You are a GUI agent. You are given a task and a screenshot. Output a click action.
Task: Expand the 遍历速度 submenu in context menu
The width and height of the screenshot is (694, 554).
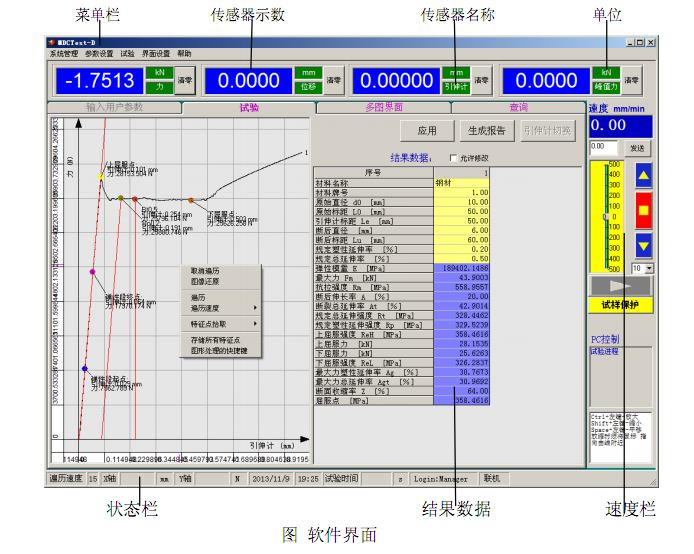222,307
